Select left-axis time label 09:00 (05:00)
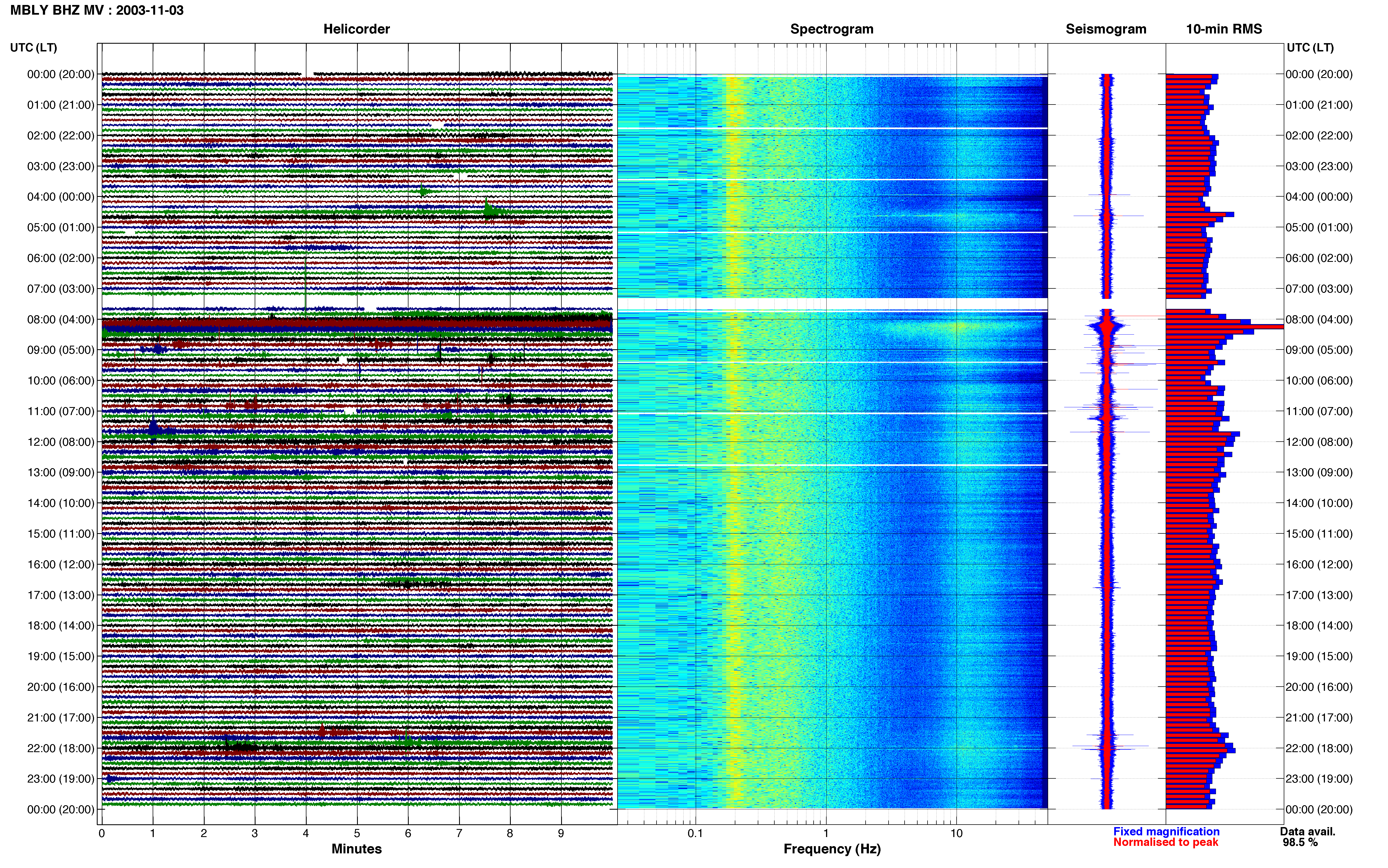Viewport: 1388px width, 868px height. point(61,350)
